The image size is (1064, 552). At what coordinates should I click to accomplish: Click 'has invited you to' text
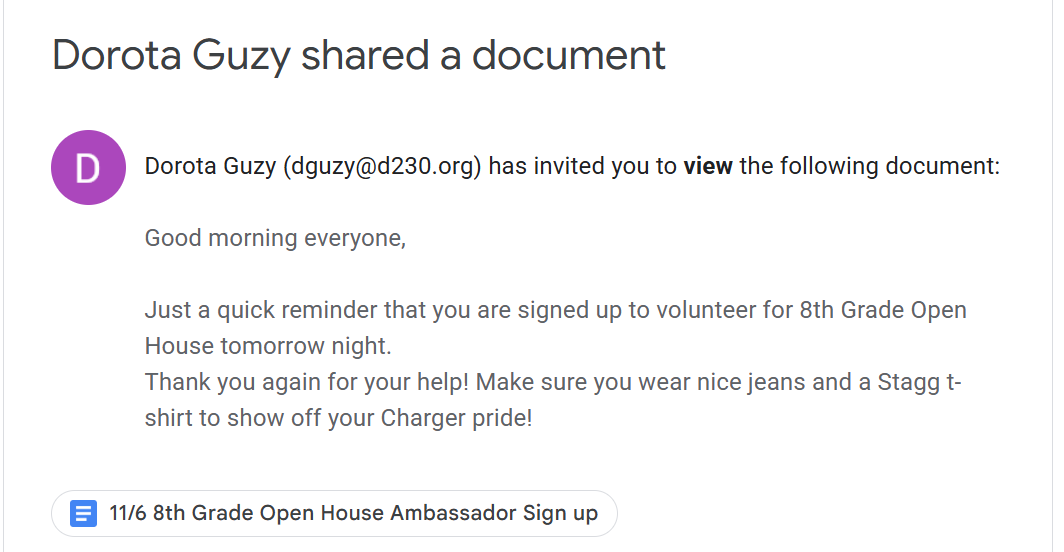(x=583, y=166)
